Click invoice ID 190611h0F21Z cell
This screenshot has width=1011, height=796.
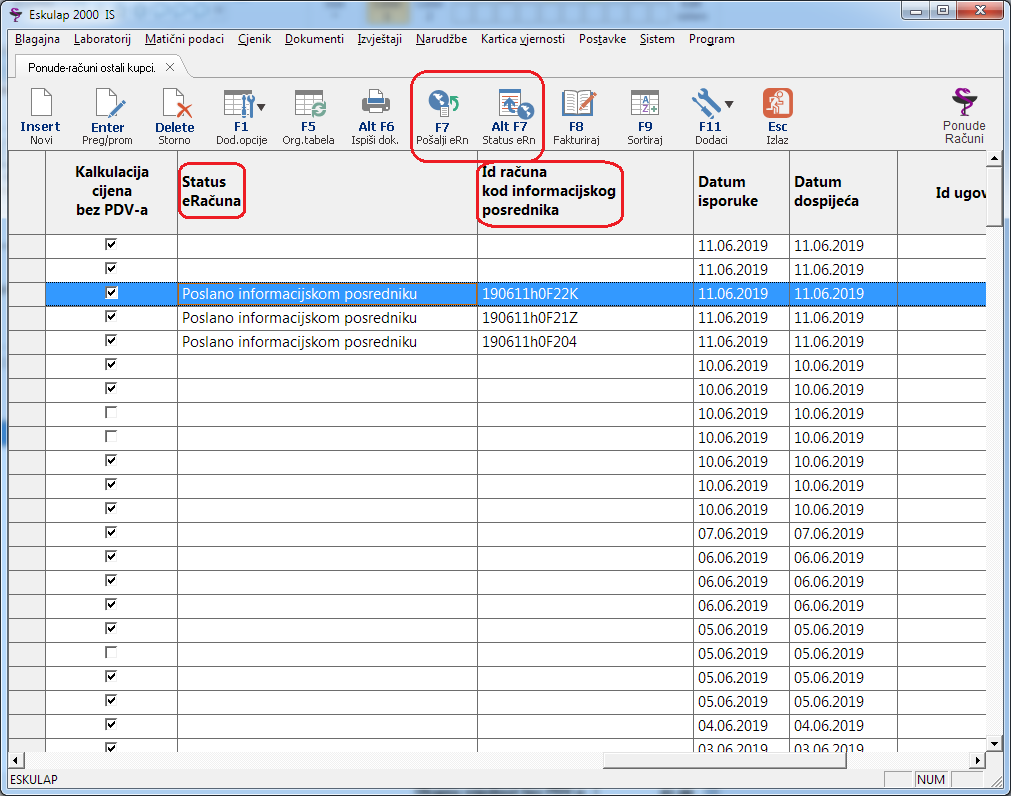pyautogui.click(x=585, y=318)
